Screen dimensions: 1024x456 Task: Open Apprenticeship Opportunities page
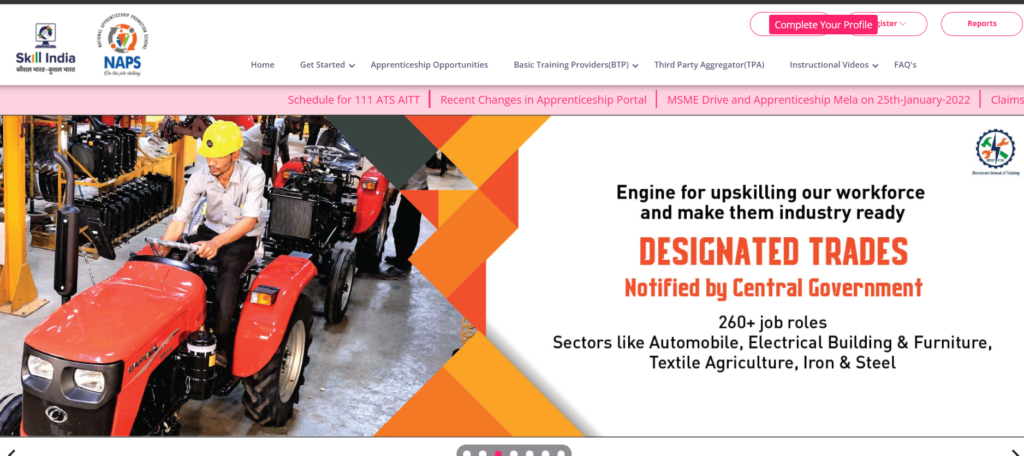click(x=429, y=65)
